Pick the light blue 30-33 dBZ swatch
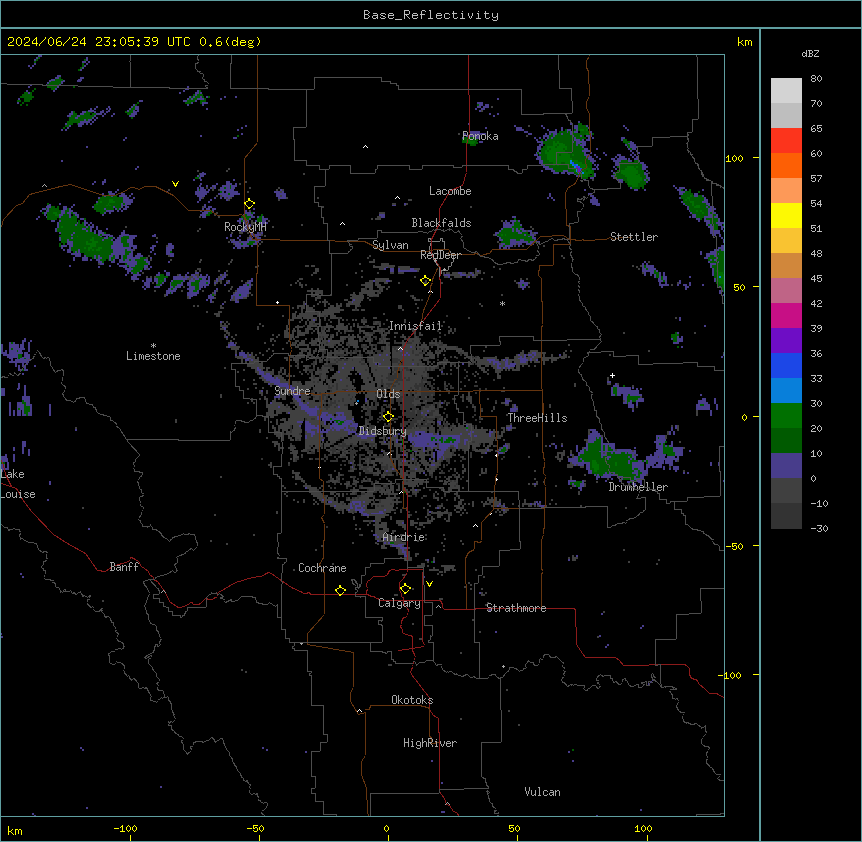This screenshot has width=862, height=842. tap(786, 391)
